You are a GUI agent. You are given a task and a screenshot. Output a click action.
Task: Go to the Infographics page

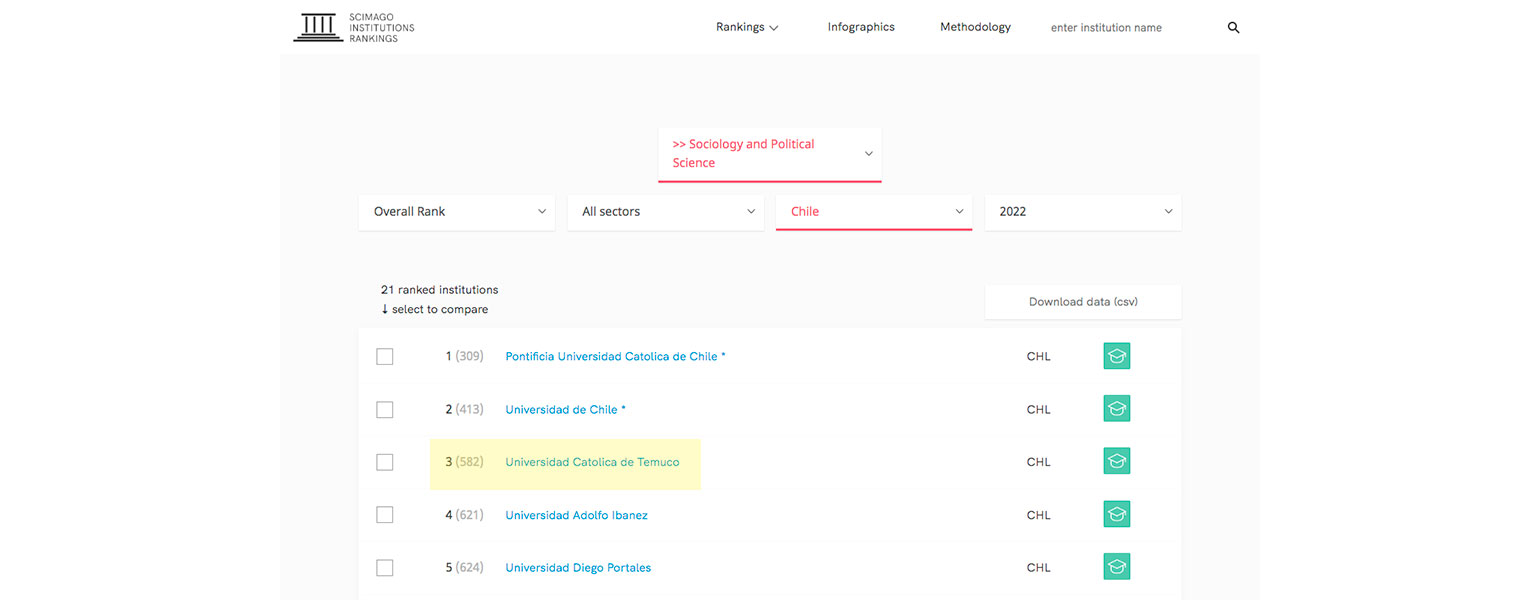[x=861, y=27]
